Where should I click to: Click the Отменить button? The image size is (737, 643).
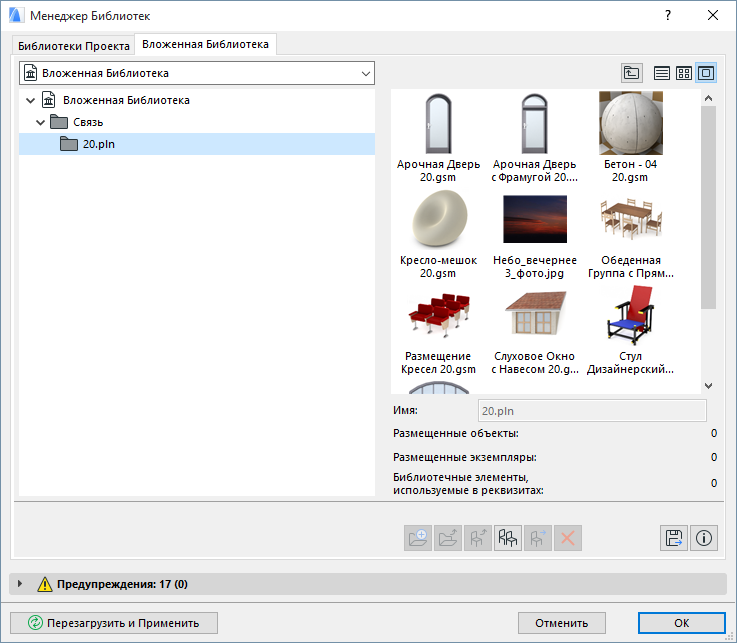562,623
